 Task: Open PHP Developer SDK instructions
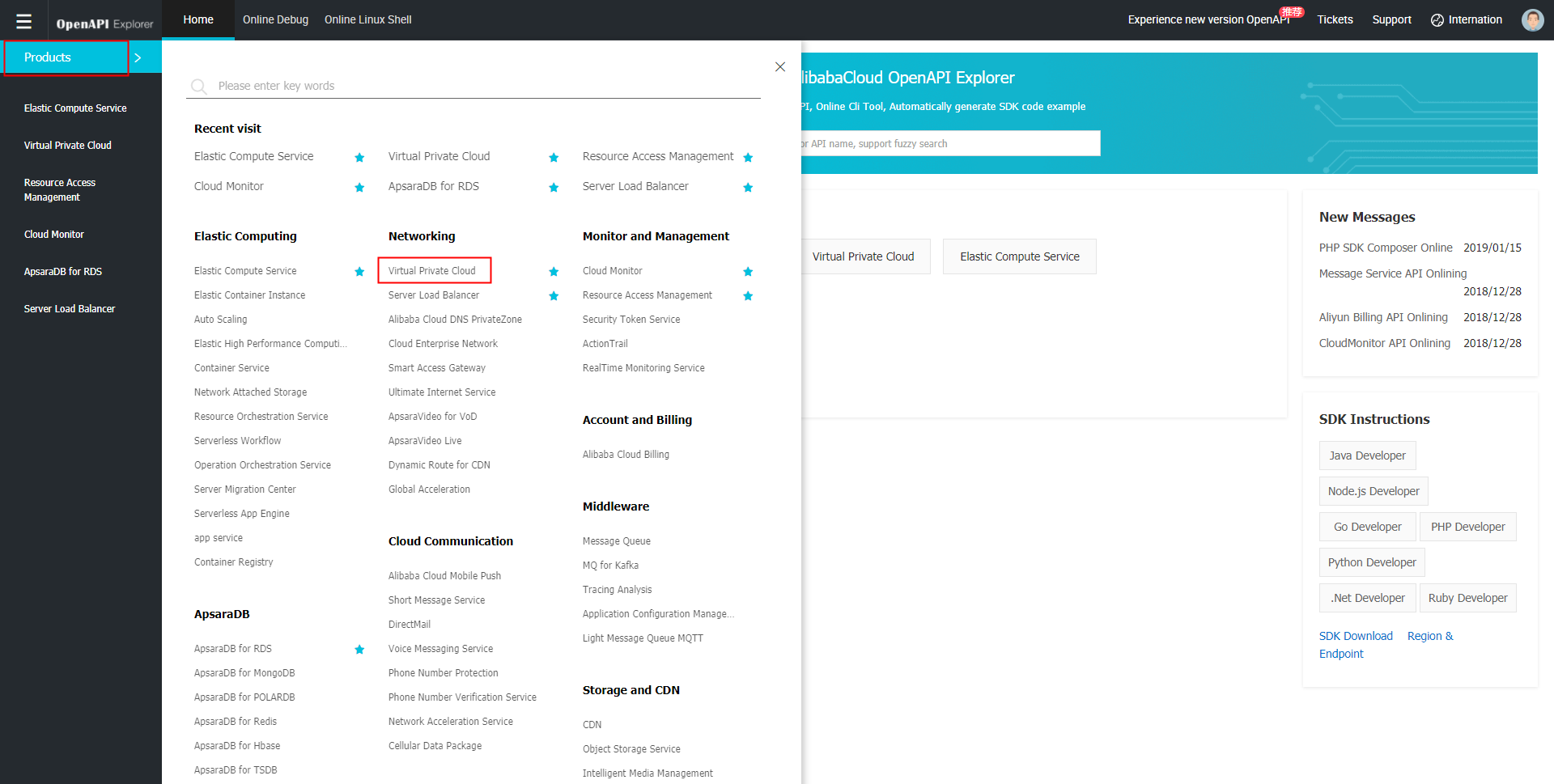[x=1468, y=527]
